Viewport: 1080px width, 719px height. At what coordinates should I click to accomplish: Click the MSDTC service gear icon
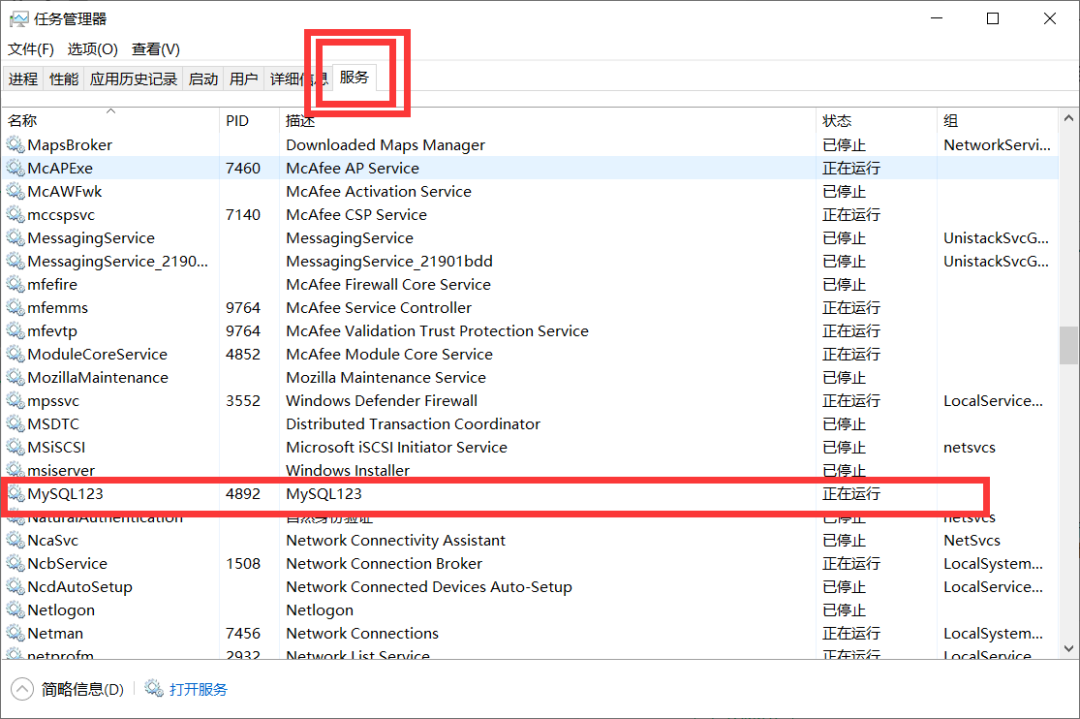click(16, 424)
